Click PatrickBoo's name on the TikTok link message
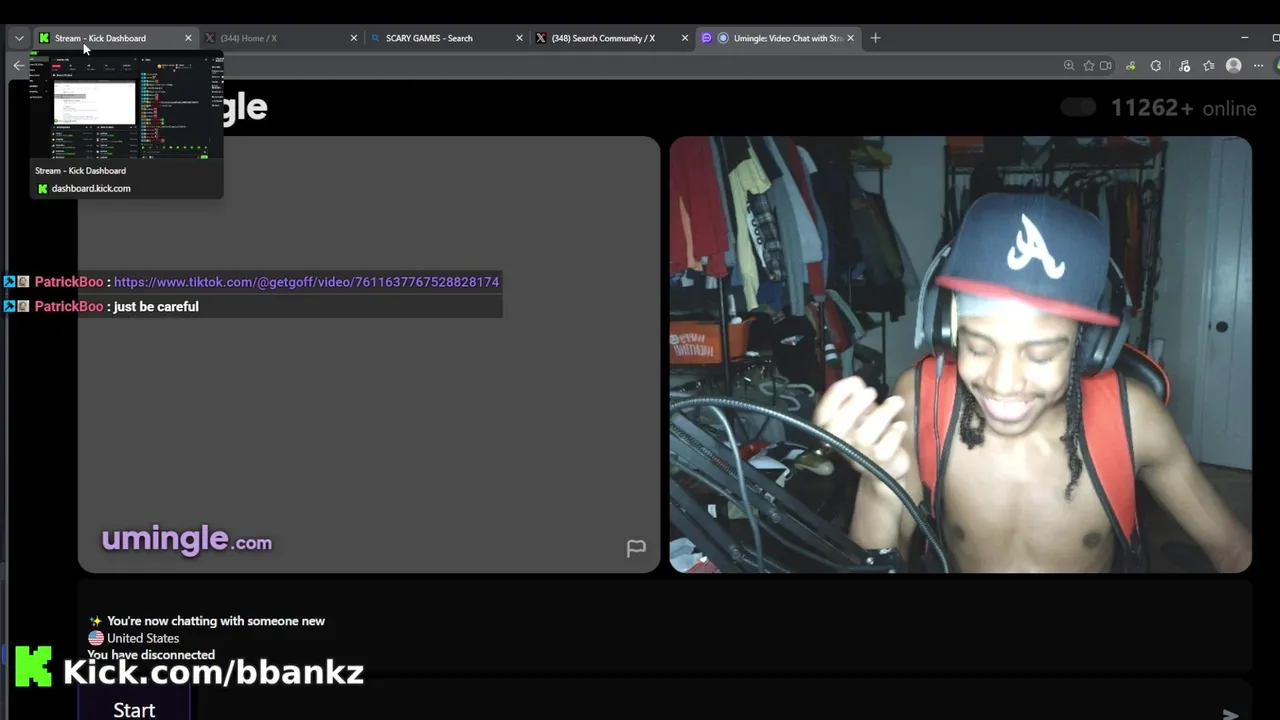Viewport: 1280px width, 720px height. pos(69,282)
